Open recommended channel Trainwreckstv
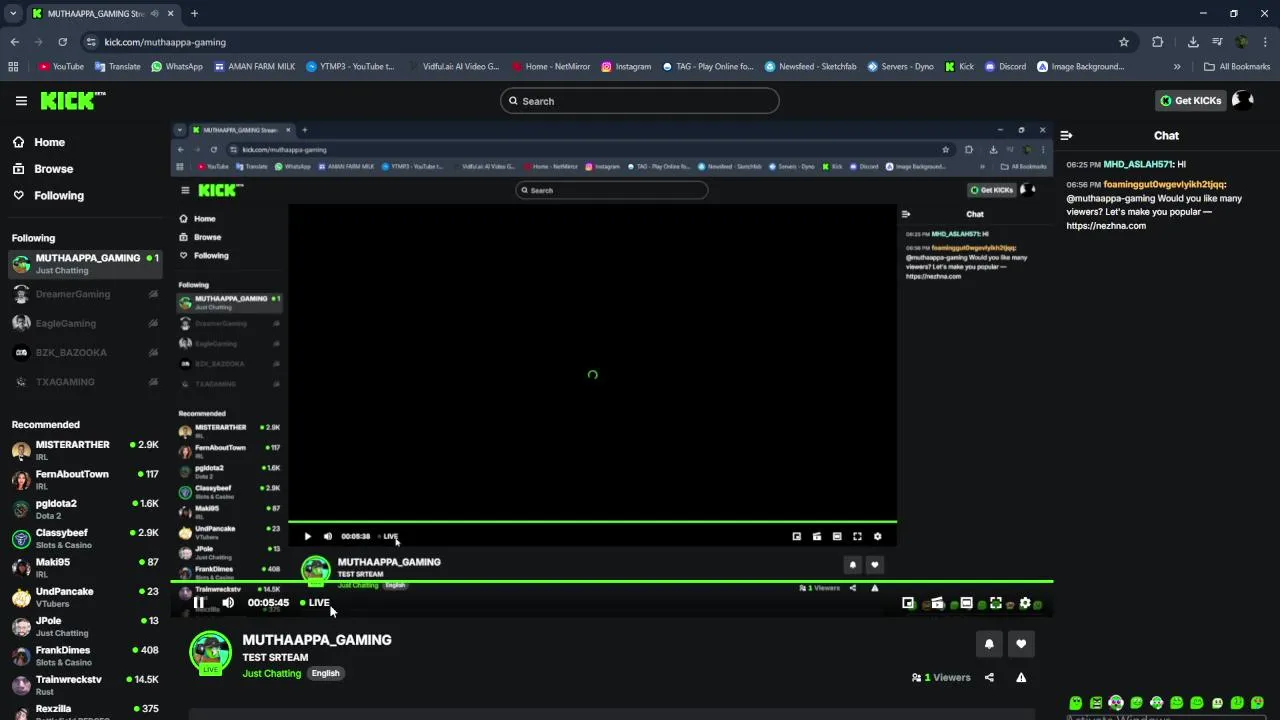Screen dimensions: 1280x720 point(85,685)
